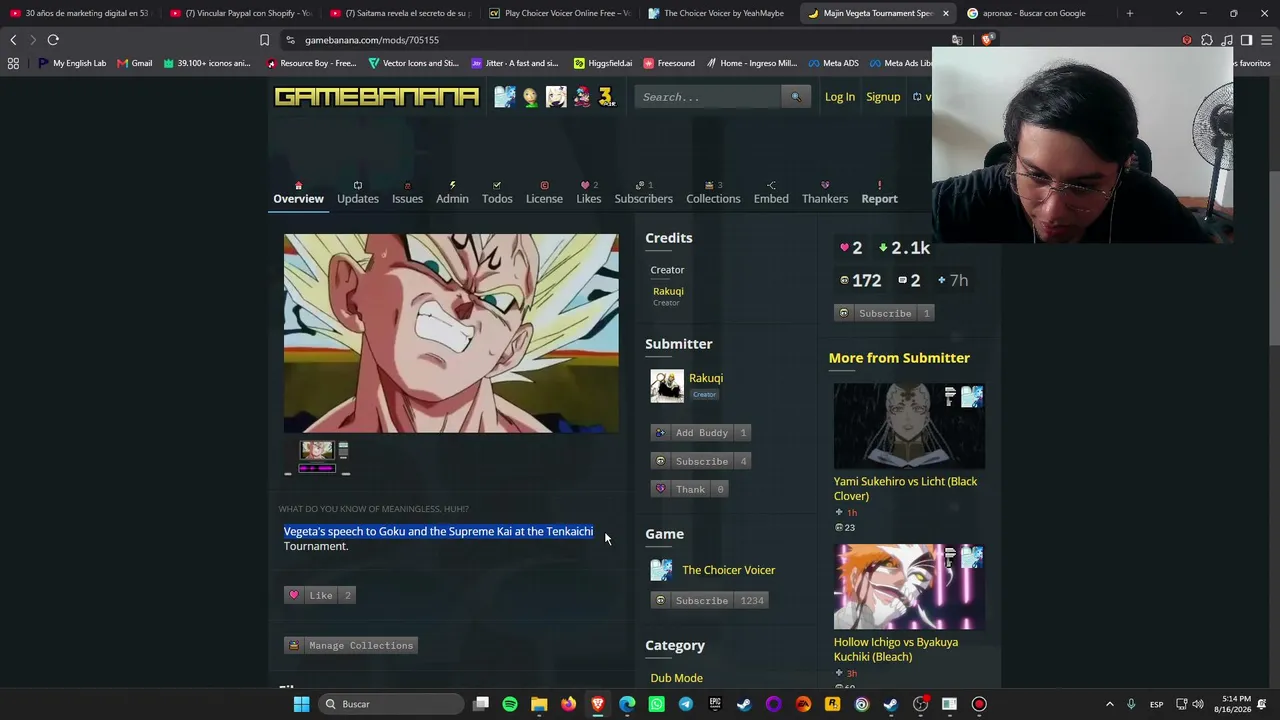This screenshot has width=1280, height=720.
Task: Open the Hollow Ichigo mod thumbnail
Action: [909, 587]
